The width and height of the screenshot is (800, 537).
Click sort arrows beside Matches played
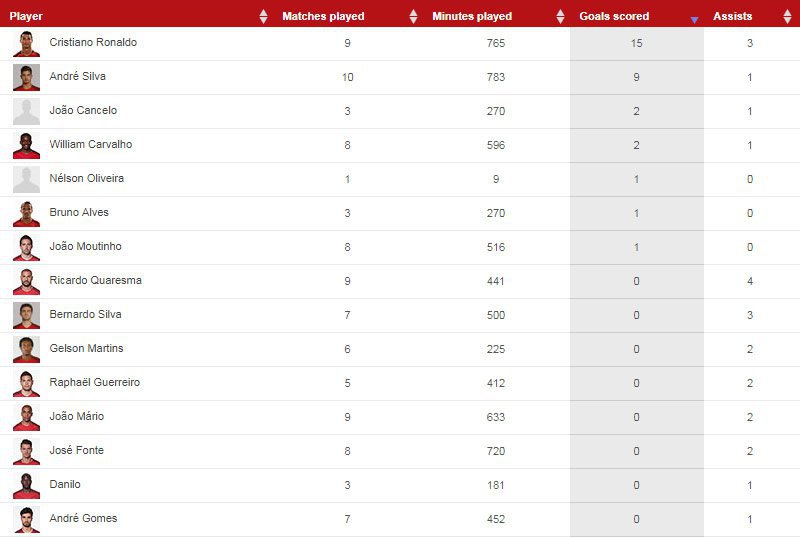click(x=414, y=16)
